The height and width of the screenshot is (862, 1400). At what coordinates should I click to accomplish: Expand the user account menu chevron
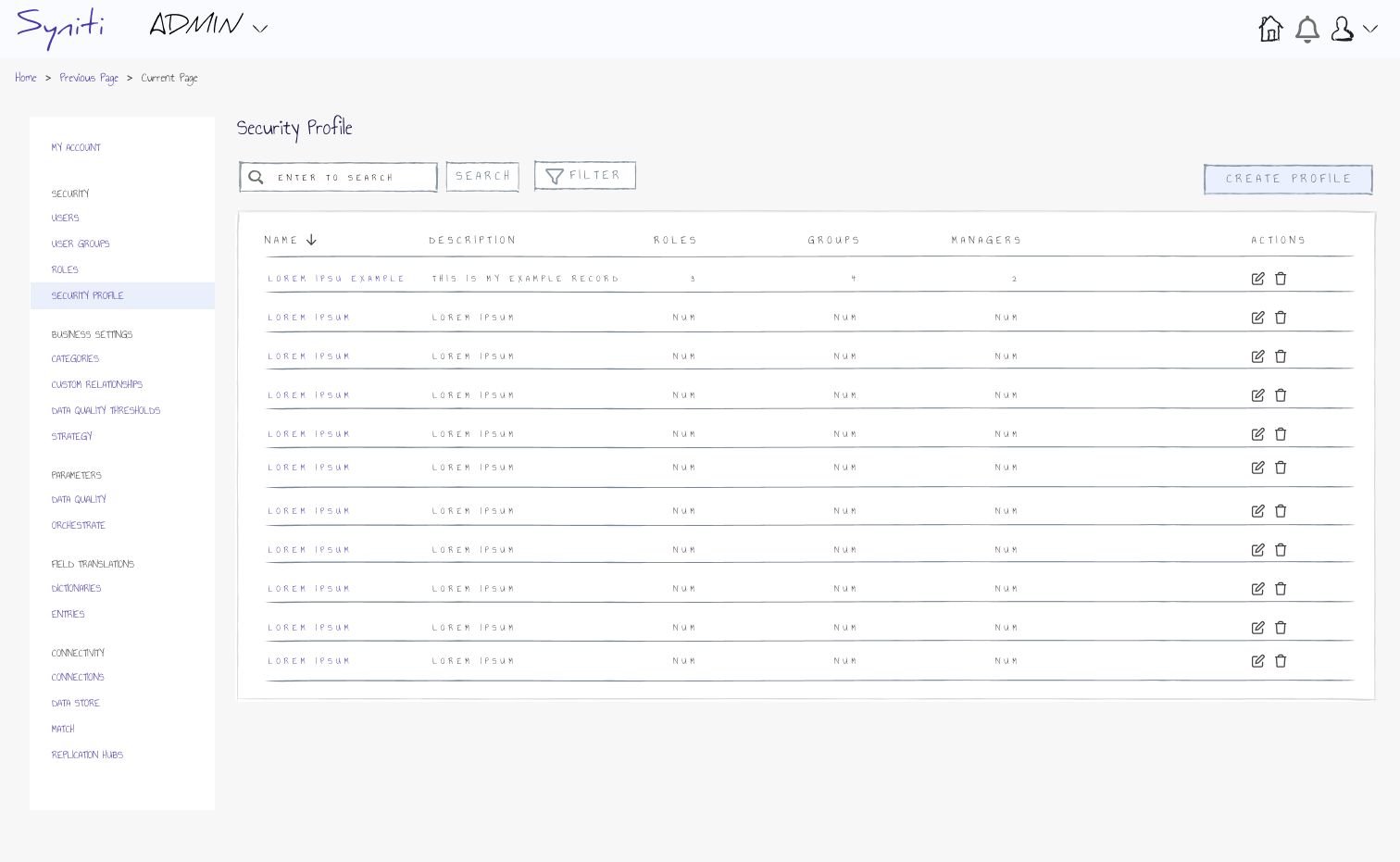1370,30
